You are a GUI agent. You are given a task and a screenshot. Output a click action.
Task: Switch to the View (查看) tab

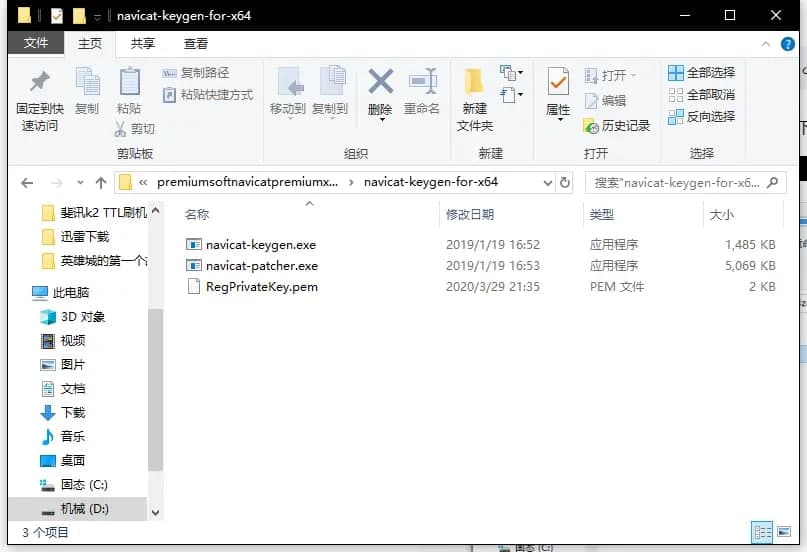(x=196, y=44)
